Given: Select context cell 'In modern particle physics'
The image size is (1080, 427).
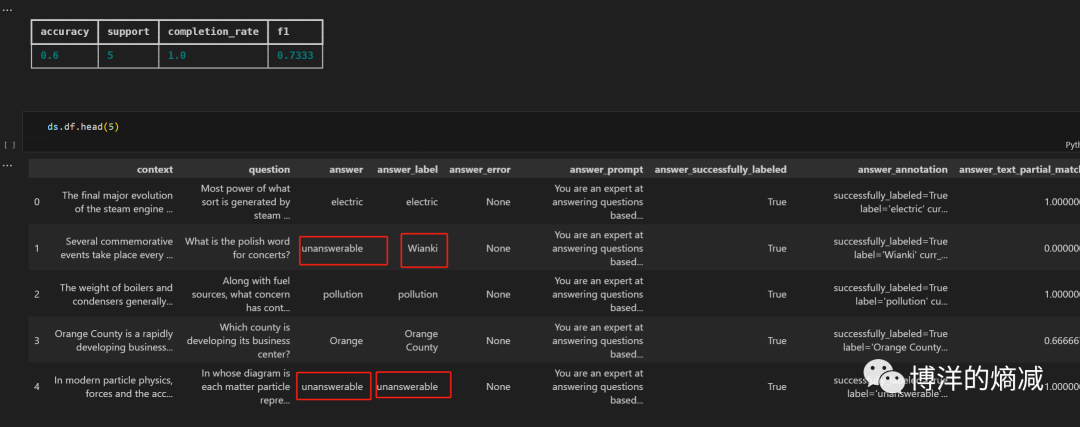Looking at the screenshot, I should point(114,386).
